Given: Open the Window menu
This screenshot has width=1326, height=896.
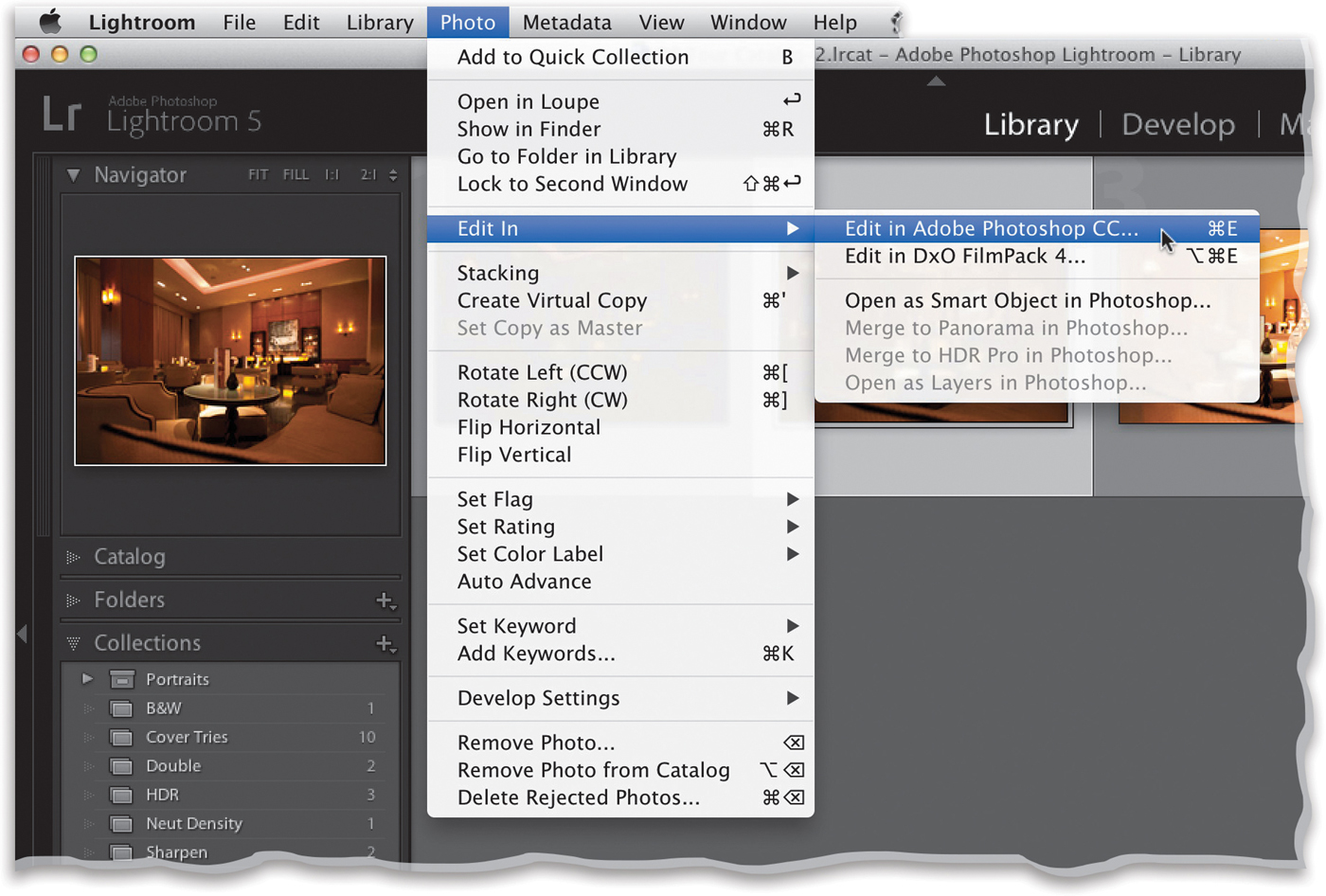Looking at the screenshot, I should 748,22.
